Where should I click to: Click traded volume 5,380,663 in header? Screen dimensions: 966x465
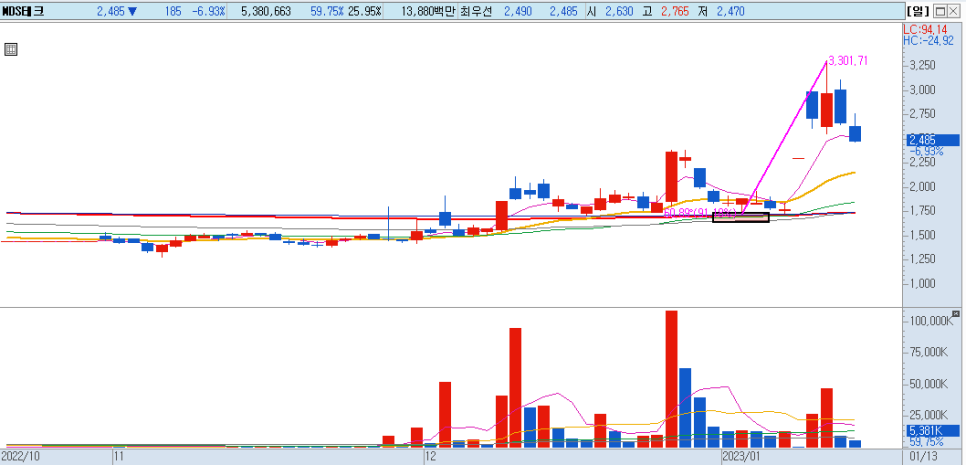[266, 11]
